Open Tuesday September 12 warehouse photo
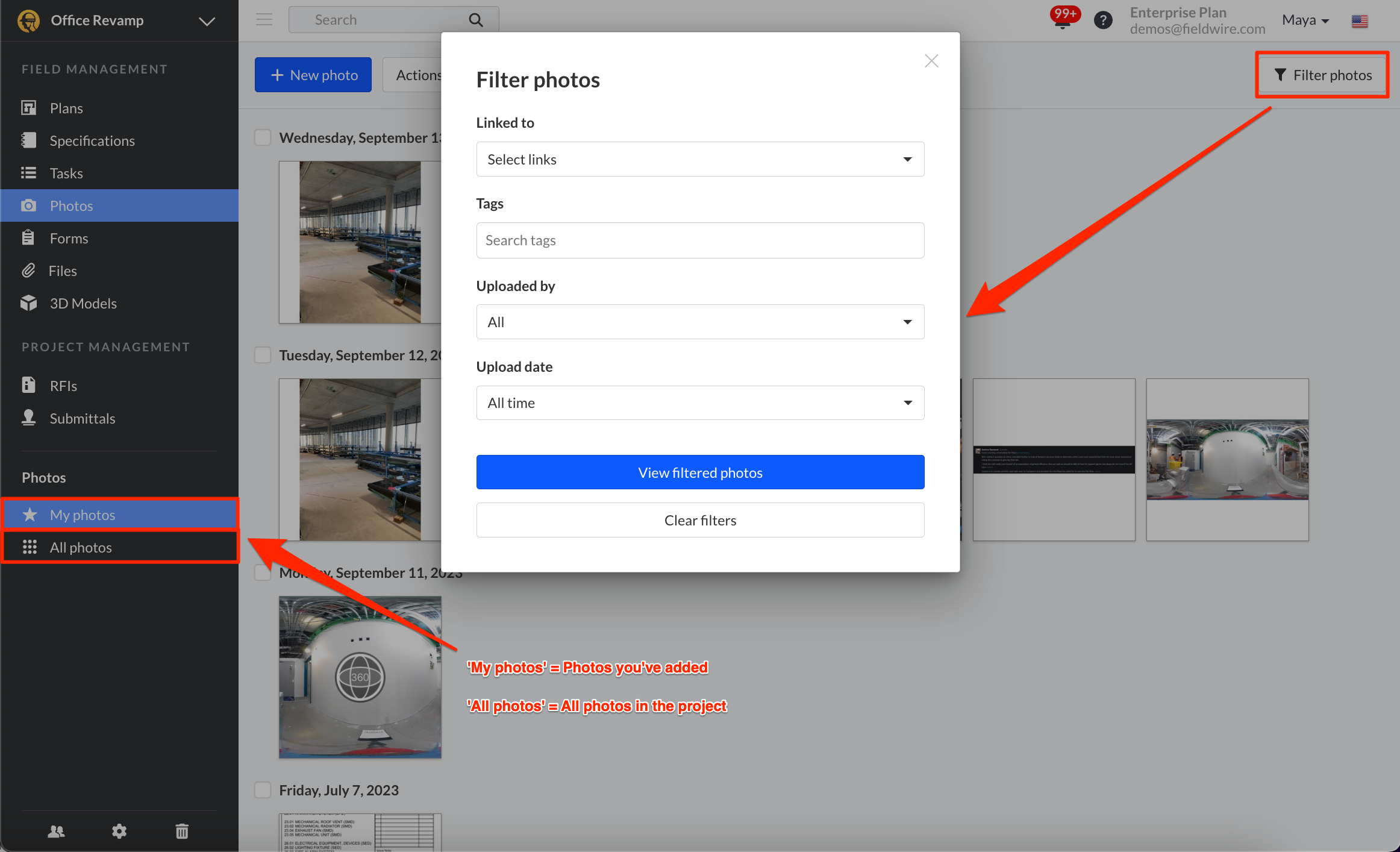 coord(360,460)
